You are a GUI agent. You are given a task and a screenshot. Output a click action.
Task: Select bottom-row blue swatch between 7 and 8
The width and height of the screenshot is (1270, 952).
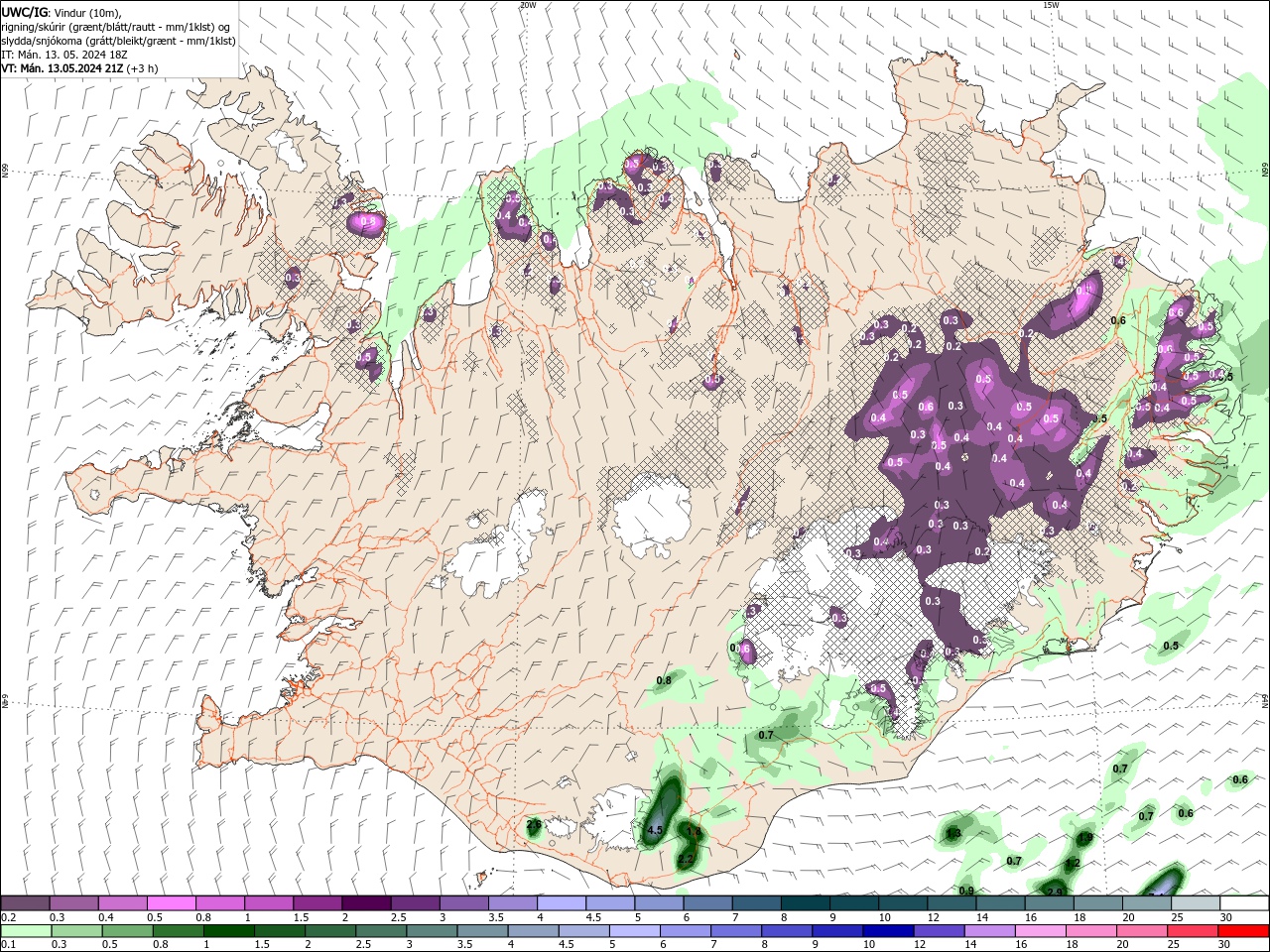(735, 931)
